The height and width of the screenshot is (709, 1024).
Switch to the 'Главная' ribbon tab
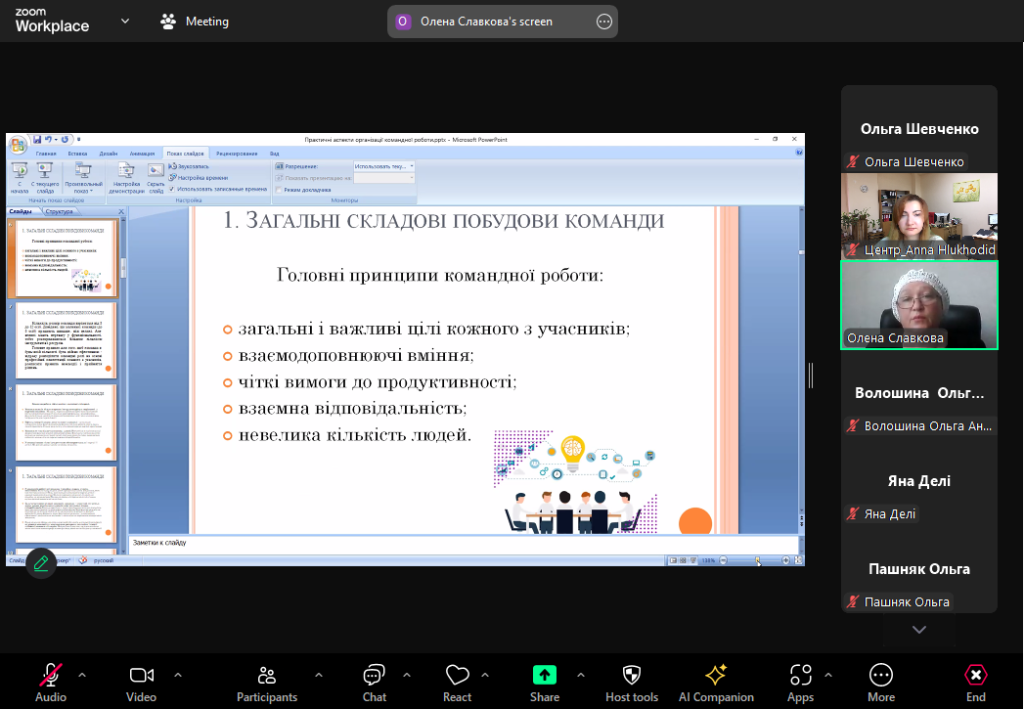(x=46, y=153)
